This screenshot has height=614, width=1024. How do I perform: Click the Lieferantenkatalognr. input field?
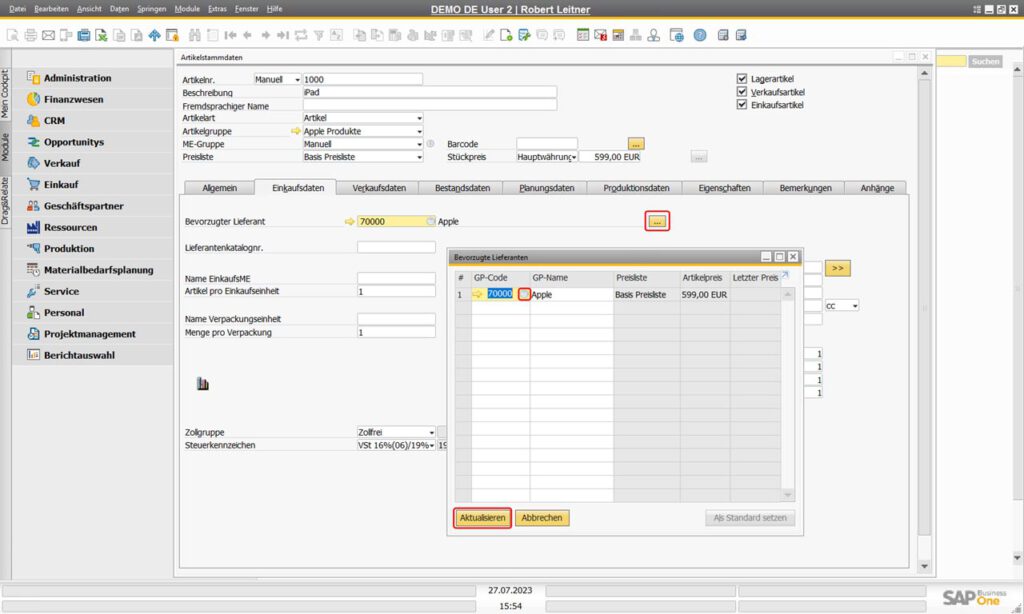point(396,248)
